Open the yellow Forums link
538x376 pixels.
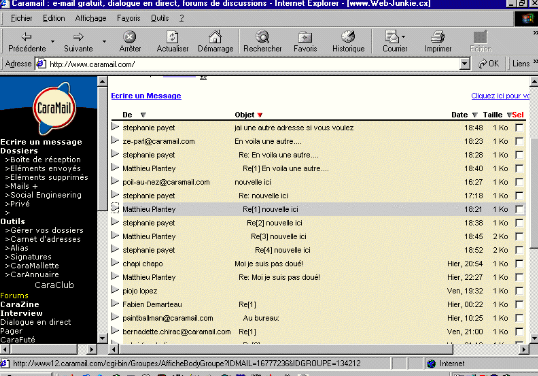click(x=14, y=295)
